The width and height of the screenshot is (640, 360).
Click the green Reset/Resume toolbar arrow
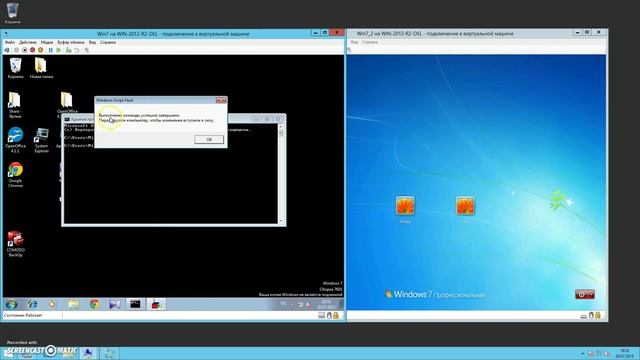click(59, 50)
